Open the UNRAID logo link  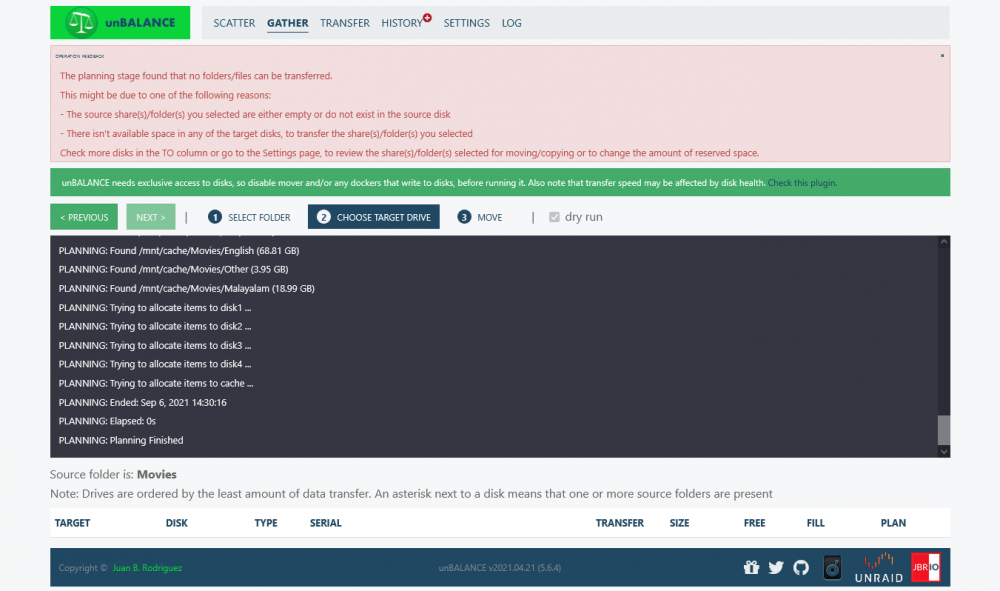pyautogui.click(x=879, y=567)
